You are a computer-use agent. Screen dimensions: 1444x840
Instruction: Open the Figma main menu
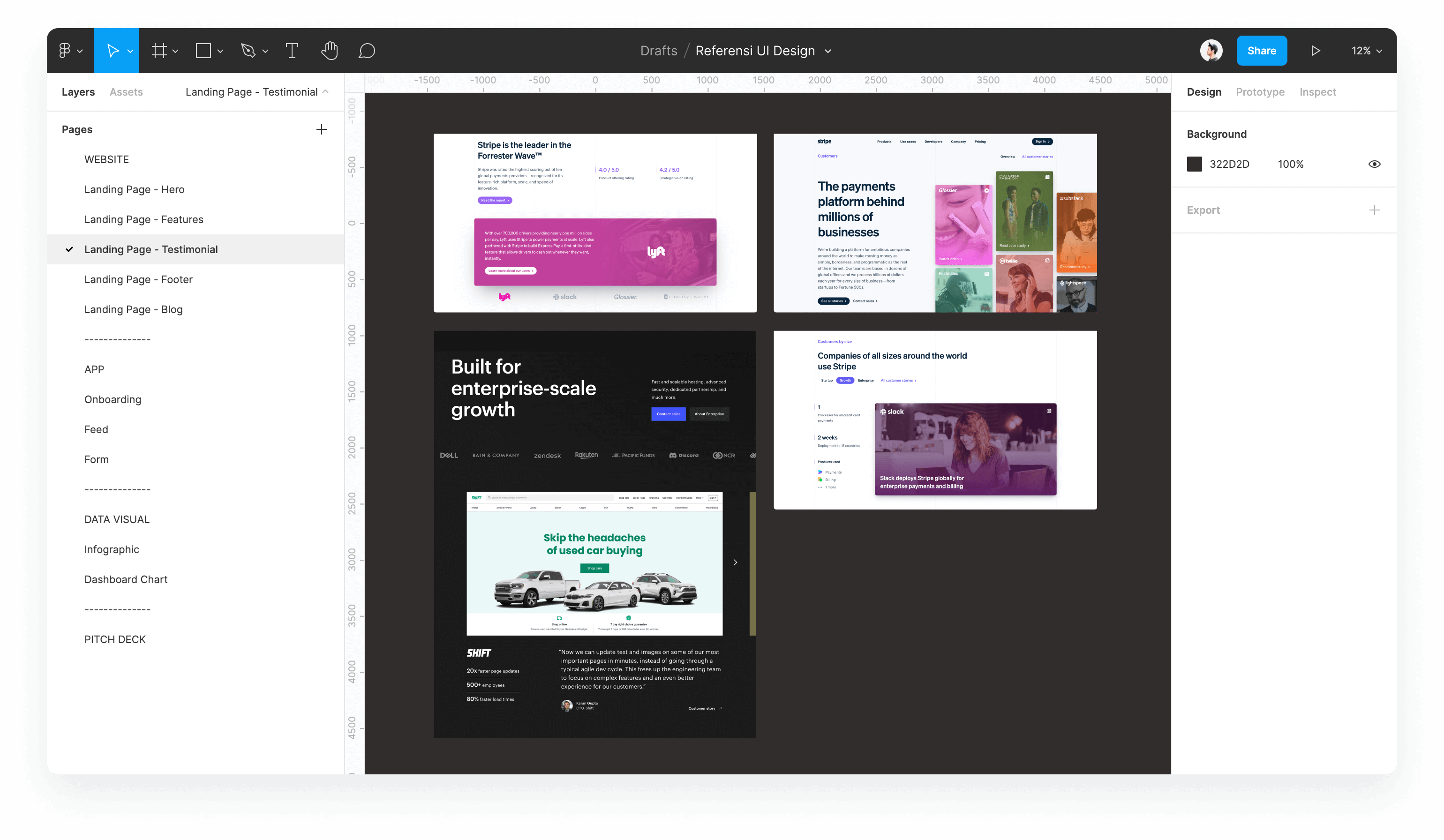(x=65, y=51)
